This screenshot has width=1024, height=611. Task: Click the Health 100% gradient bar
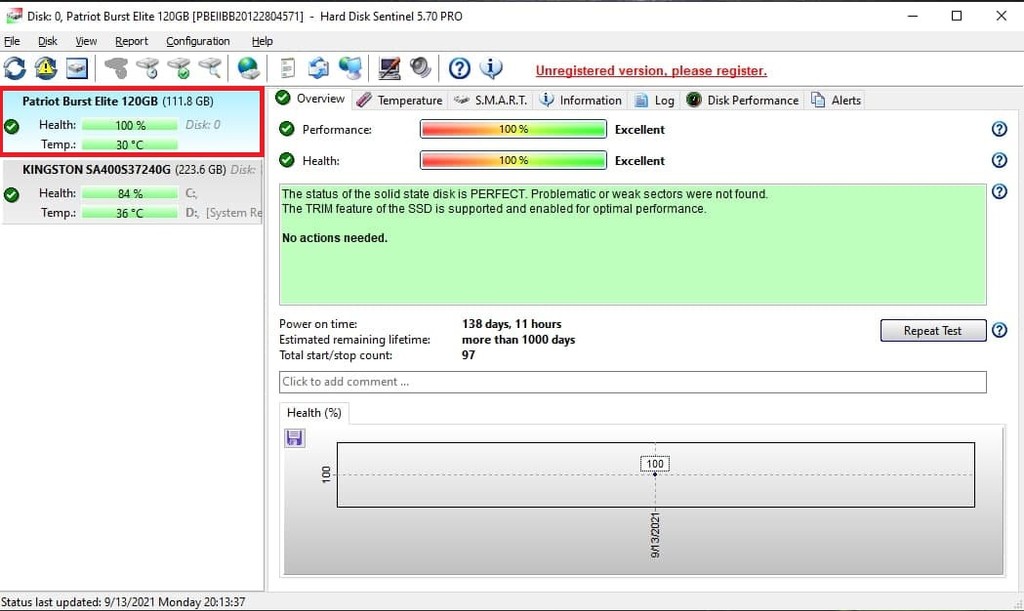pyautogui.click(x=513, y=160)
